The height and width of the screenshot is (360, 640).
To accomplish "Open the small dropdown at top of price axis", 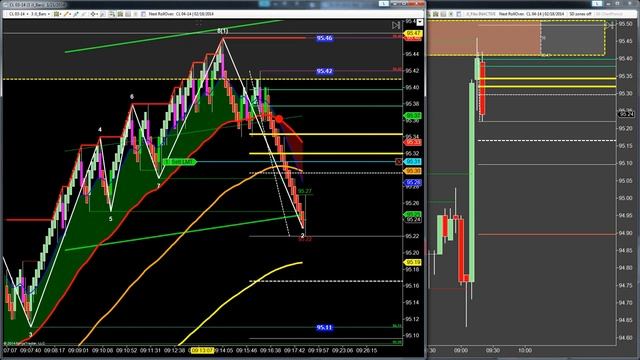I will tap(420, 22).
